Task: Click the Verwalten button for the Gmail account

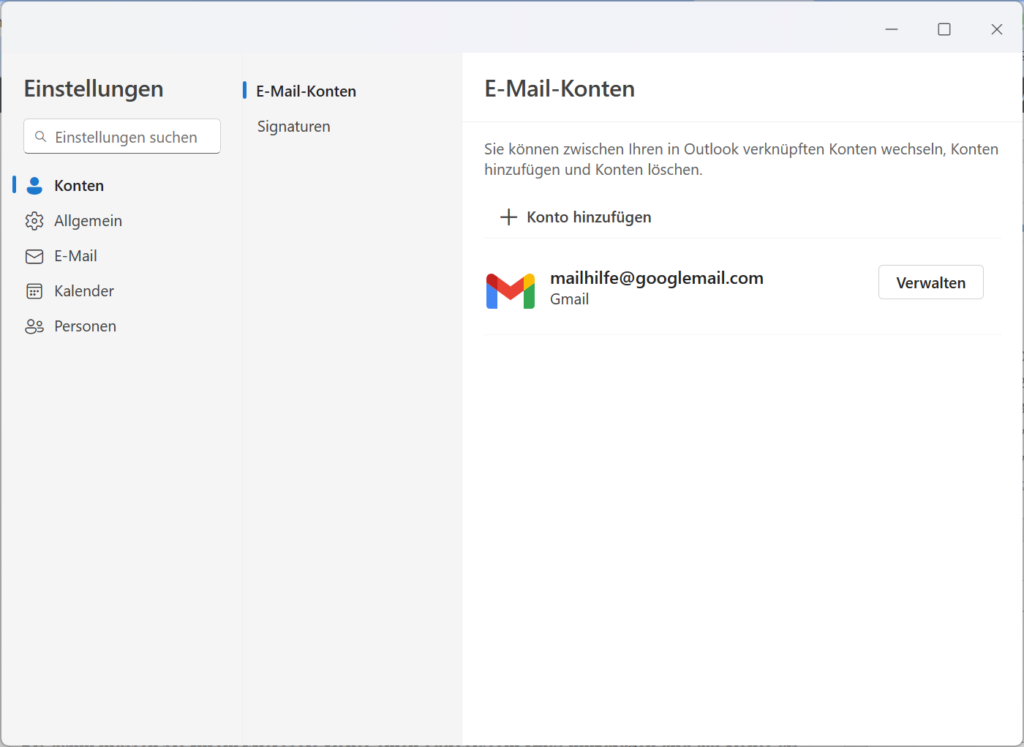Action: coord(930,282)
